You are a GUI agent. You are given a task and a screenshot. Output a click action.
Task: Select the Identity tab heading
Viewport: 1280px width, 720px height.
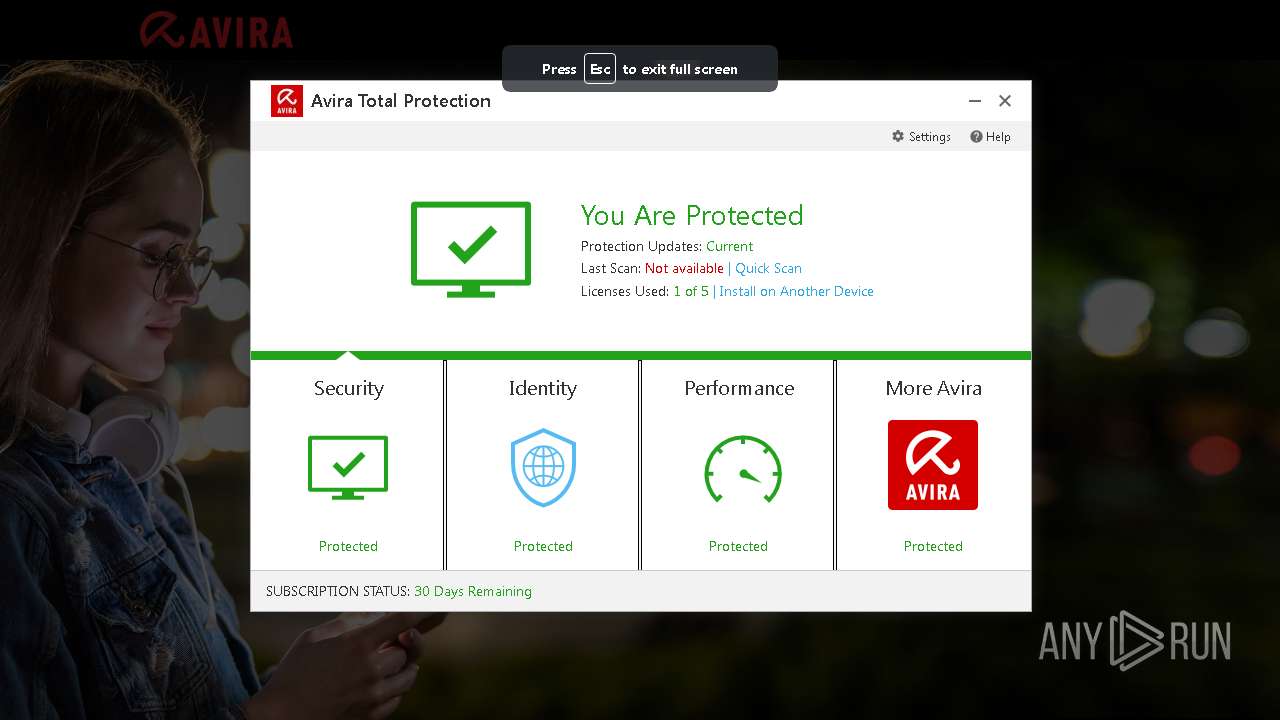click(x=543, y=388)
